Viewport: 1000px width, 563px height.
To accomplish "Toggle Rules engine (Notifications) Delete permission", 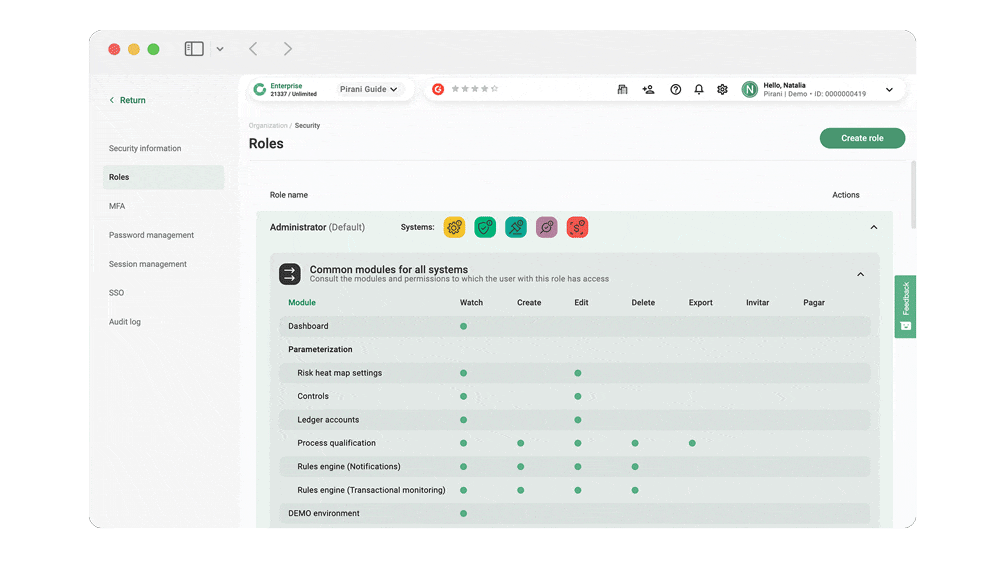I will tap(635, 467).
